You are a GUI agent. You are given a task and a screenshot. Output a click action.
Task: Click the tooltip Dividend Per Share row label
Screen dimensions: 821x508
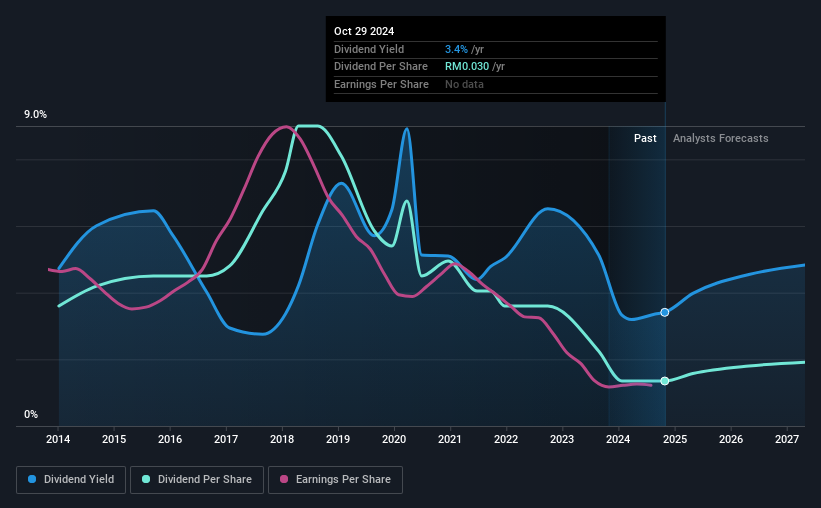(x=381, y=67)
